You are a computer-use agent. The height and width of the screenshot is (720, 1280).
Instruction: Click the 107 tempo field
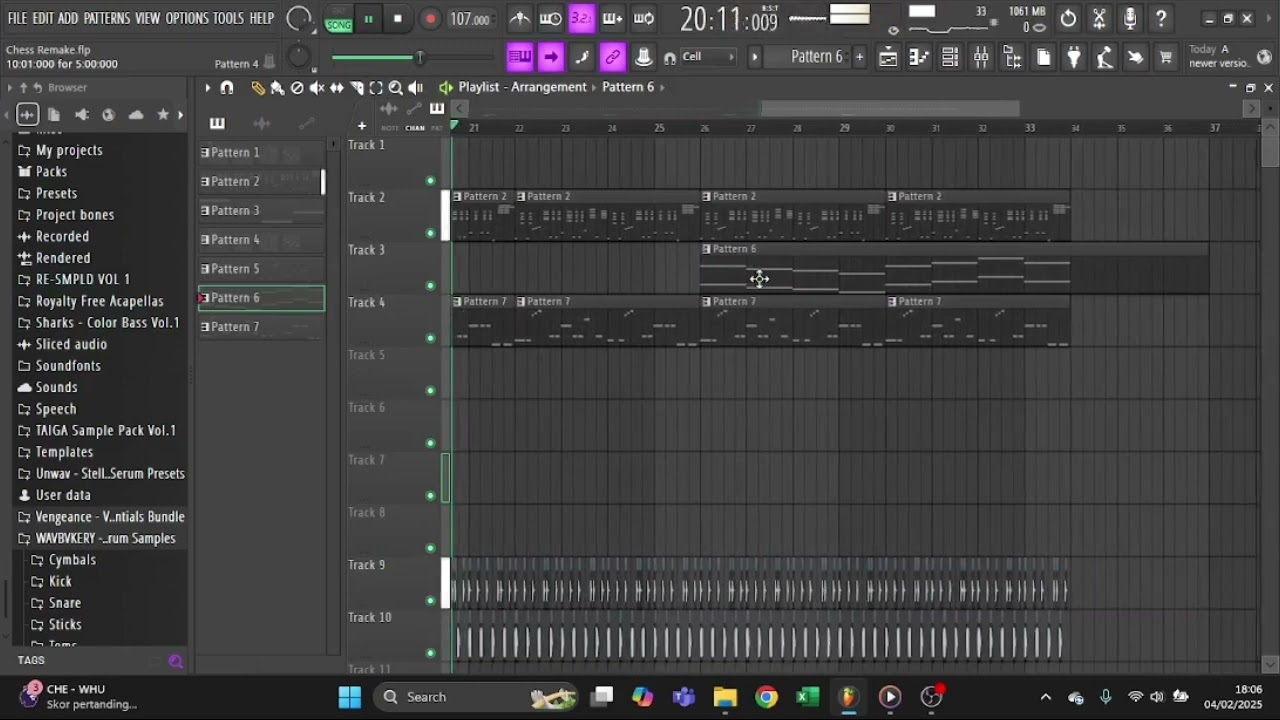click(x=471, y=19)
